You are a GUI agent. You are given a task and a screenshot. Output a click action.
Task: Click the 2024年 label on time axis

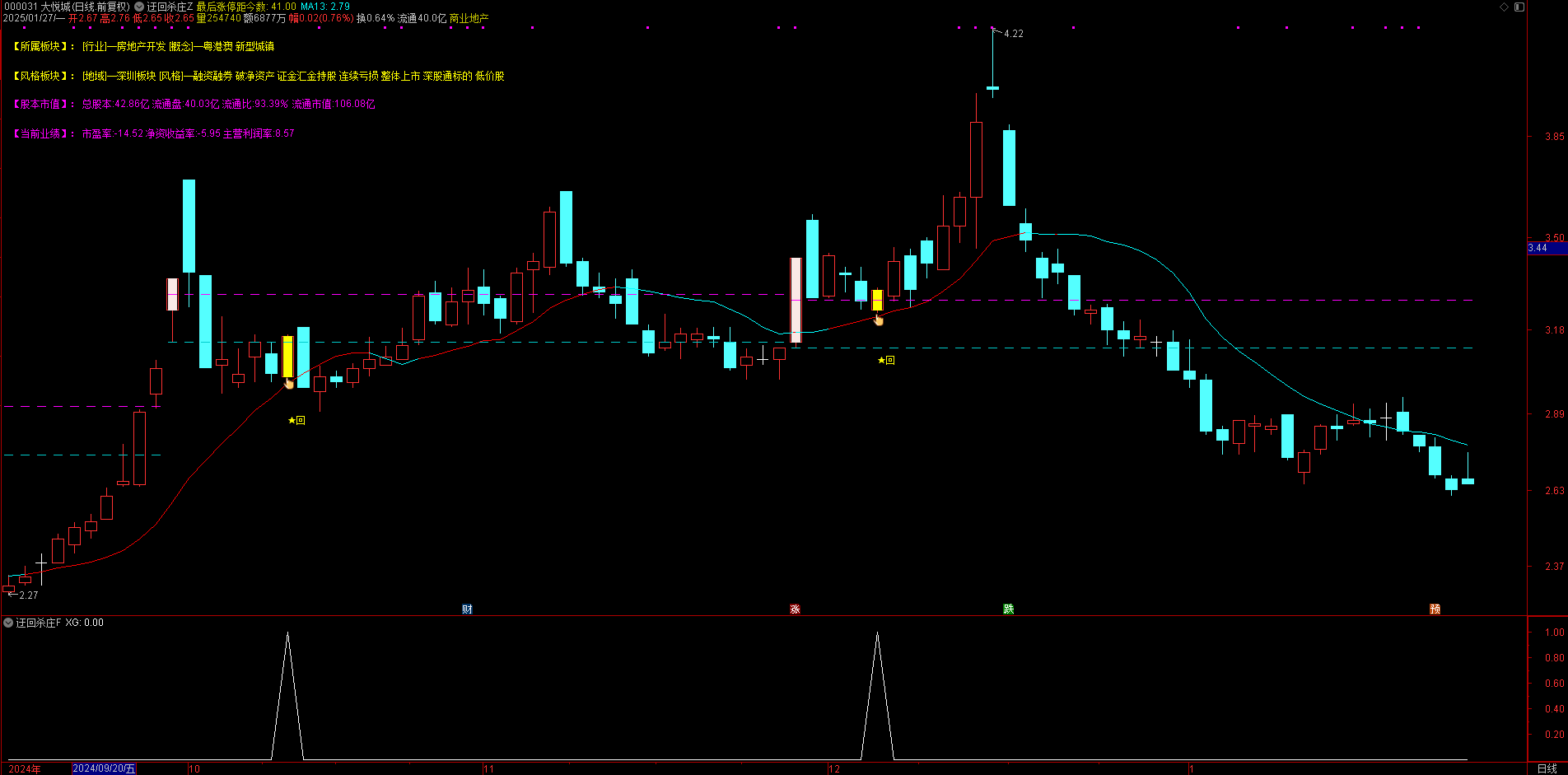25,769
